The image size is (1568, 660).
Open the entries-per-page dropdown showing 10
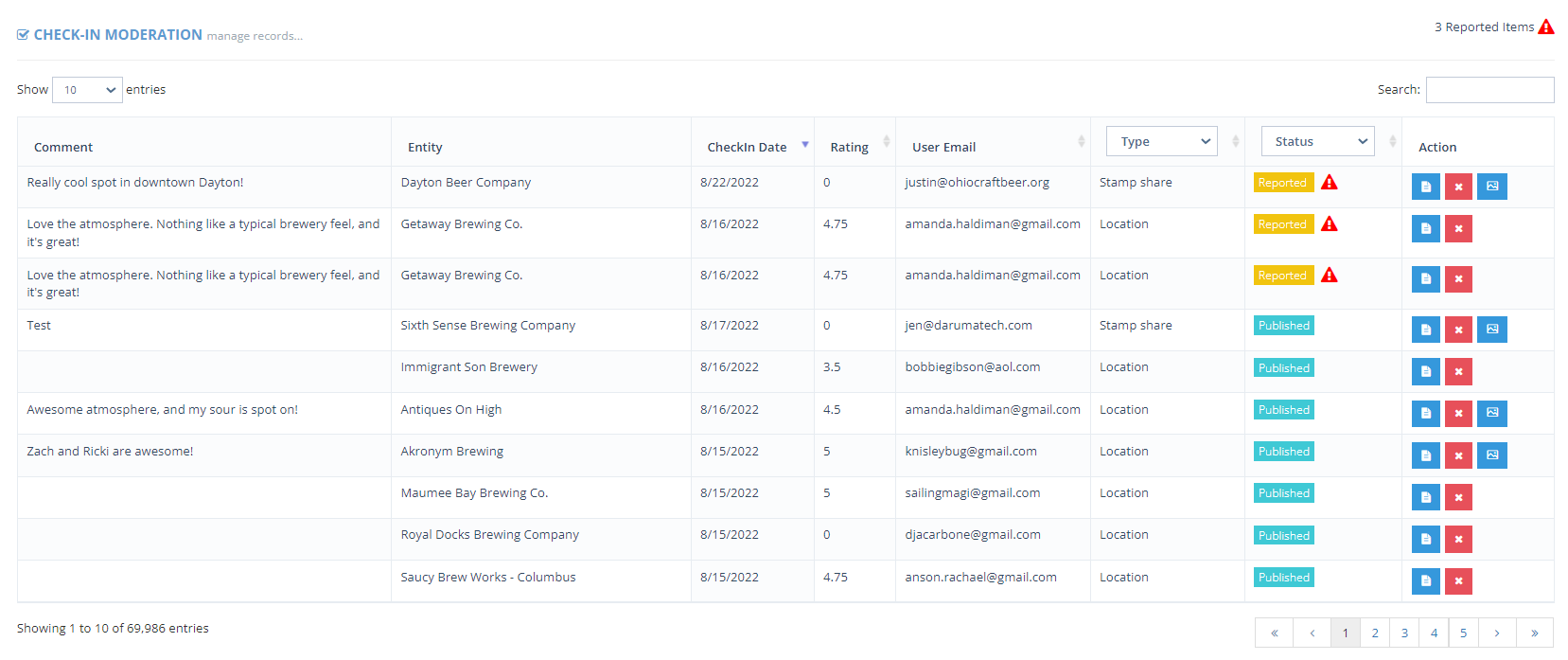[87, 90]
